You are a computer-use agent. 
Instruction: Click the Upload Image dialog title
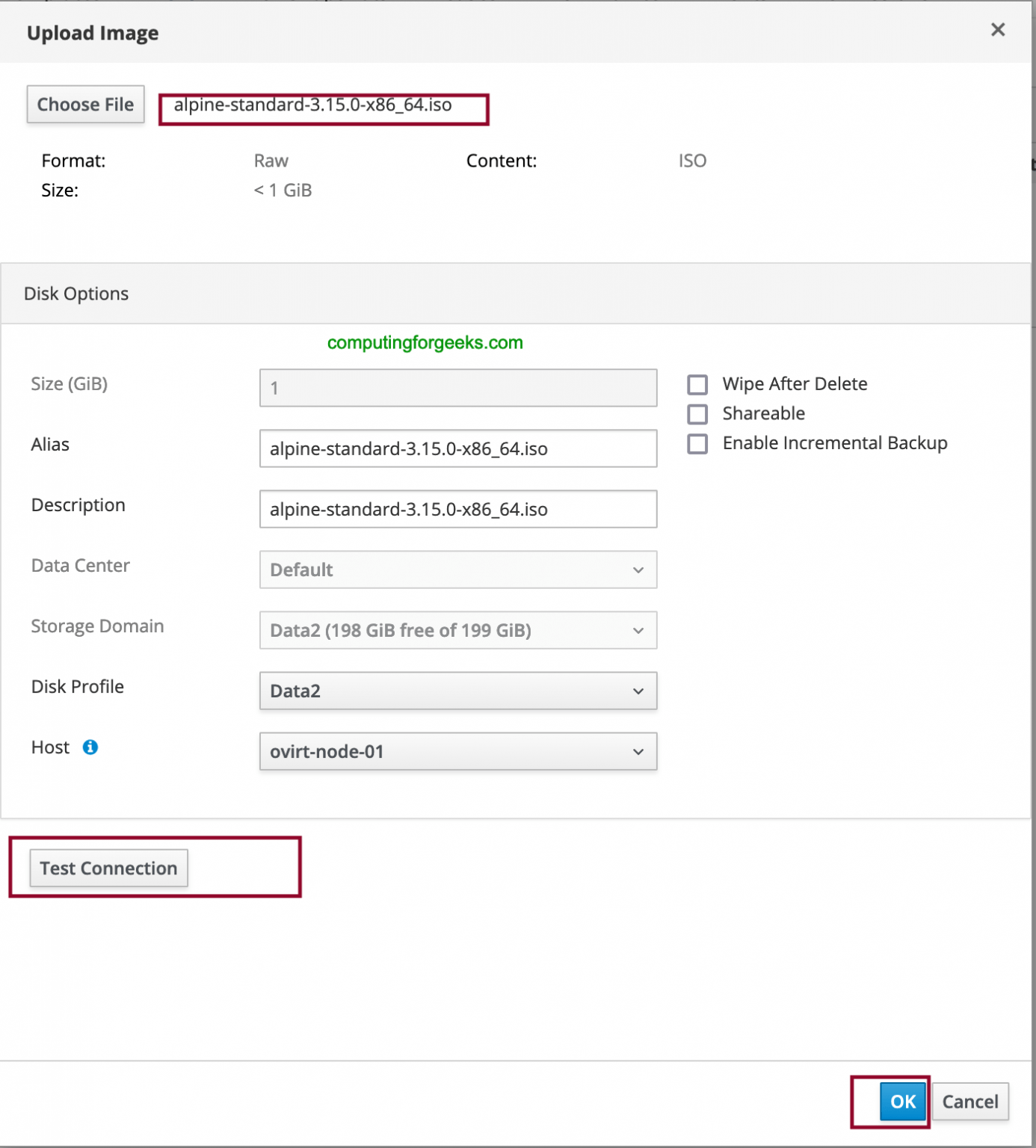tap(92, 33)
